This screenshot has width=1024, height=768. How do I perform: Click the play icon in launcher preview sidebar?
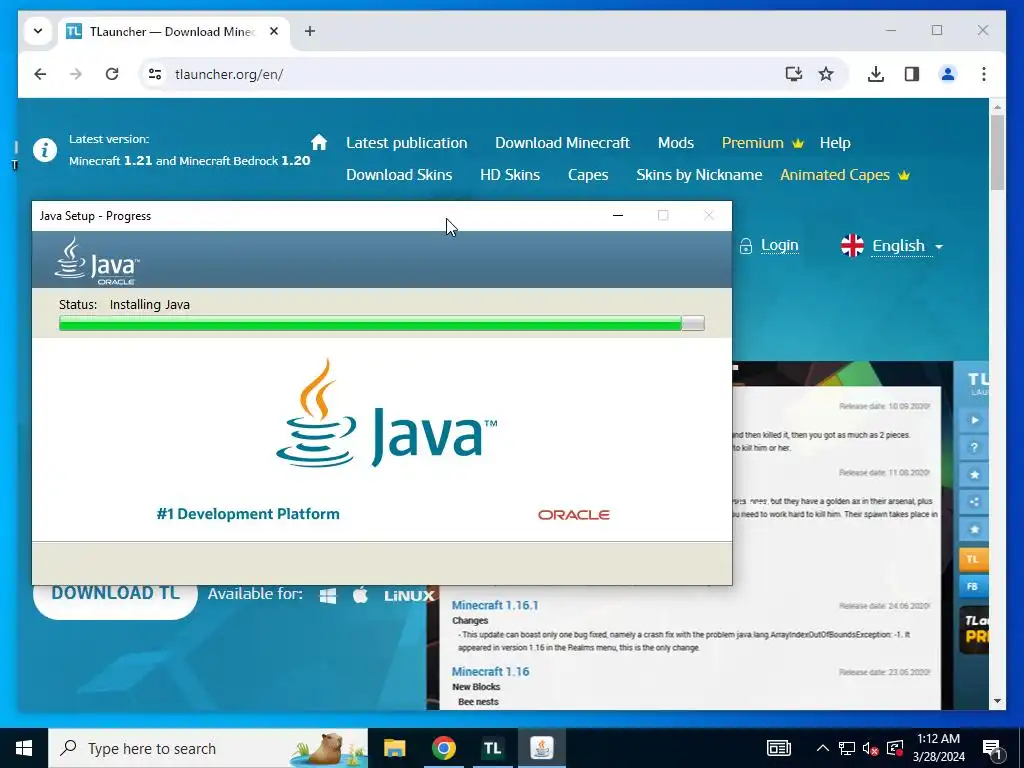point(974,420)
